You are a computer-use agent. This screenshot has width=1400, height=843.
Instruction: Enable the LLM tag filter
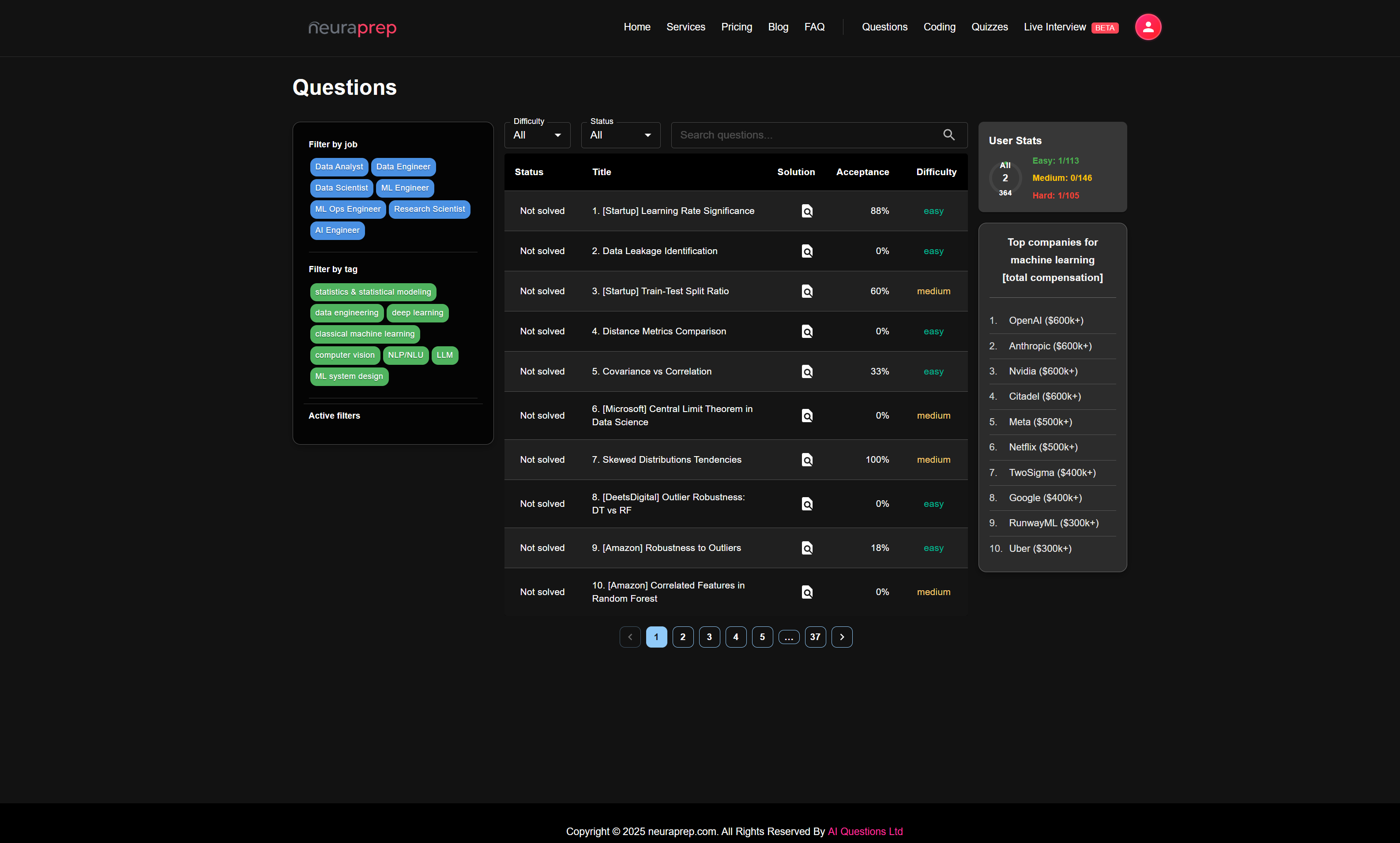(x=444, y=355)
